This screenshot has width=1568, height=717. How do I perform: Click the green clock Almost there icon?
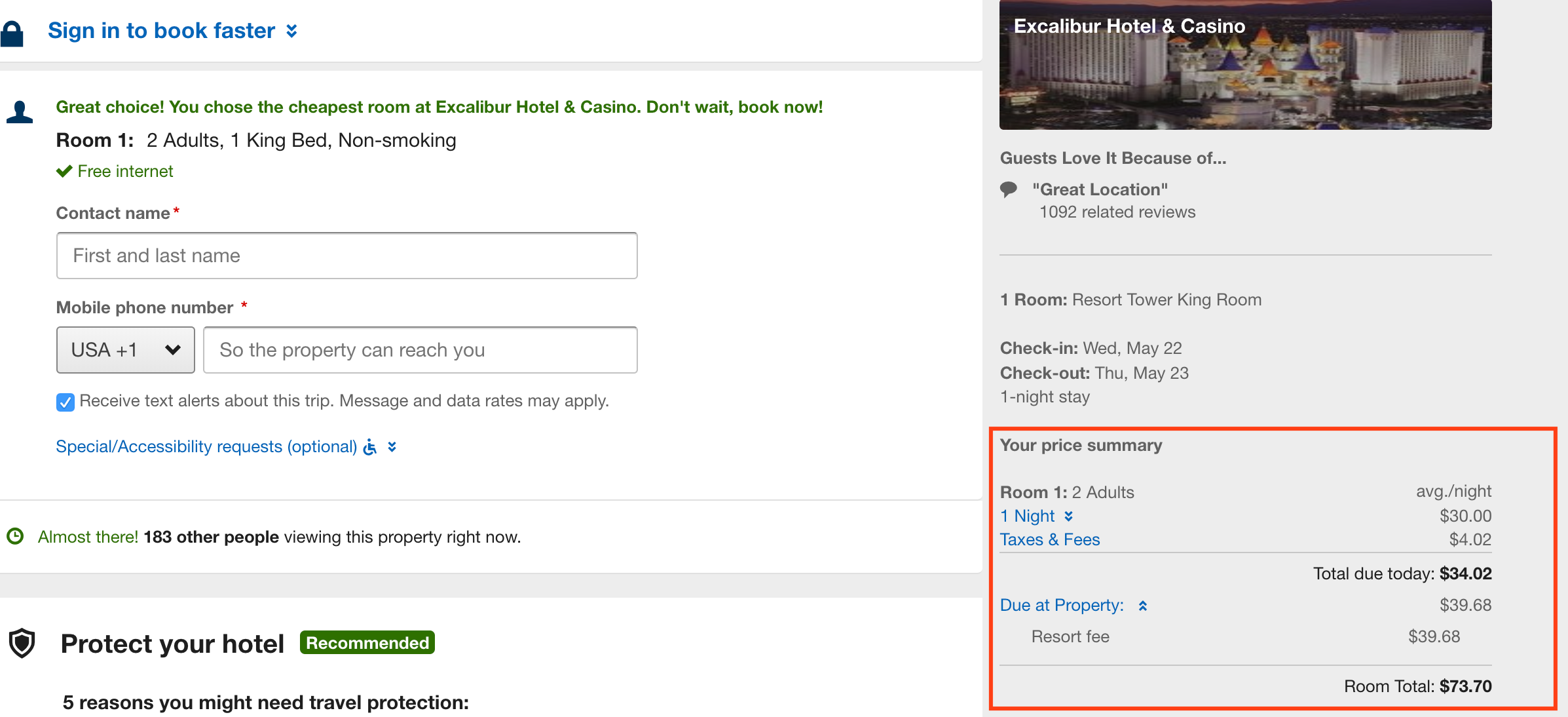click(15, 536)
